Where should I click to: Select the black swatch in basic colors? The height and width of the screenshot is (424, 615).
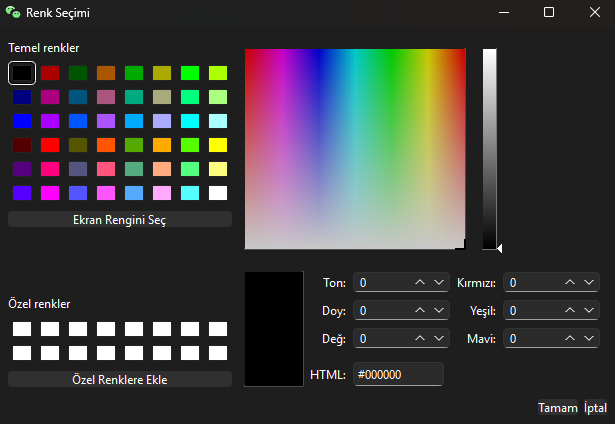click(x=22, y=73)
